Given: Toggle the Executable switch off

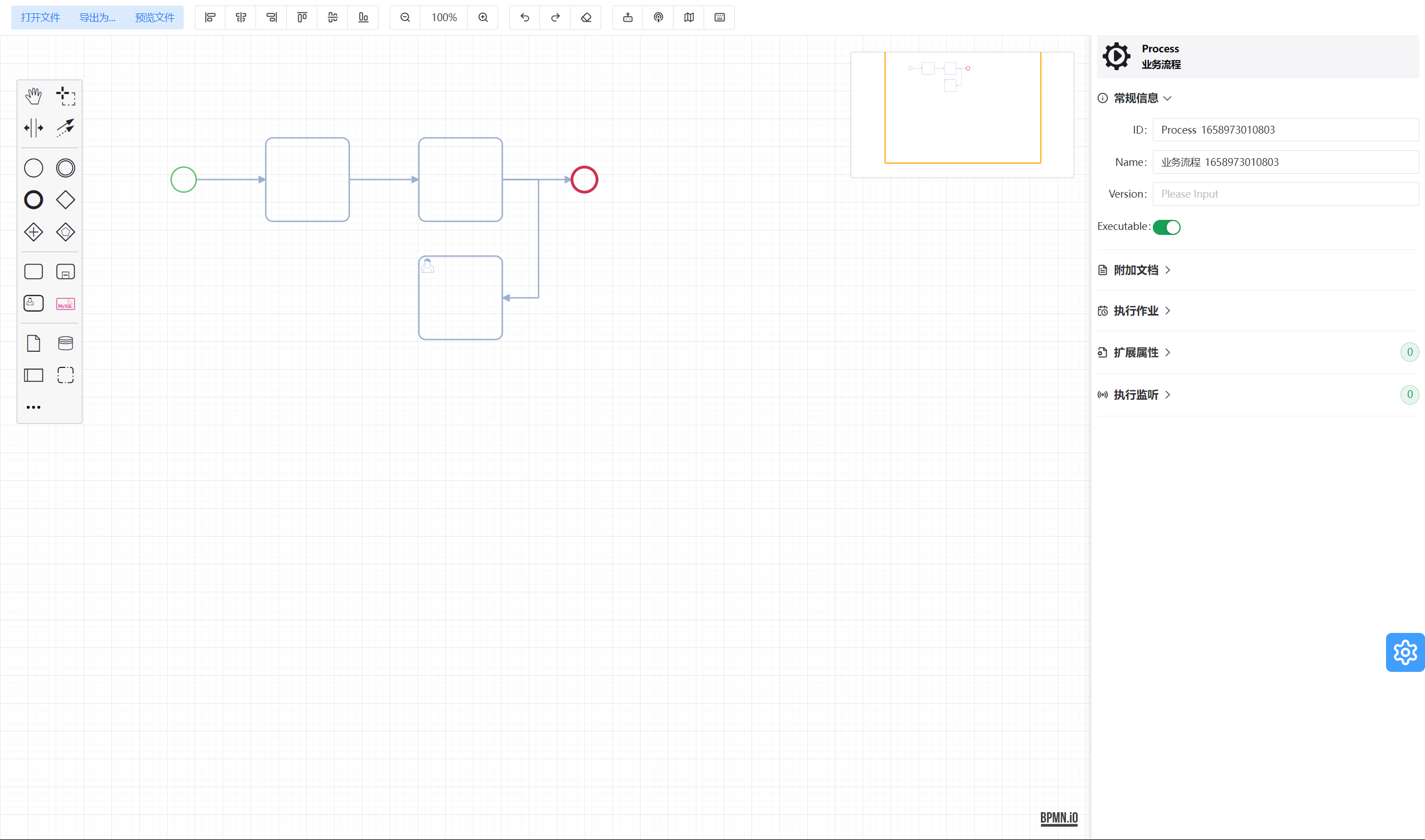Looking at the screenshot, I should pos(1166,227).
